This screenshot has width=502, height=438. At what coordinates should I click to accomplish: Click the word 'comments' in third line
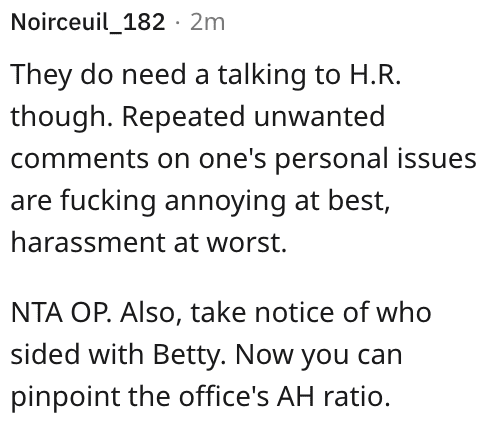80,159
